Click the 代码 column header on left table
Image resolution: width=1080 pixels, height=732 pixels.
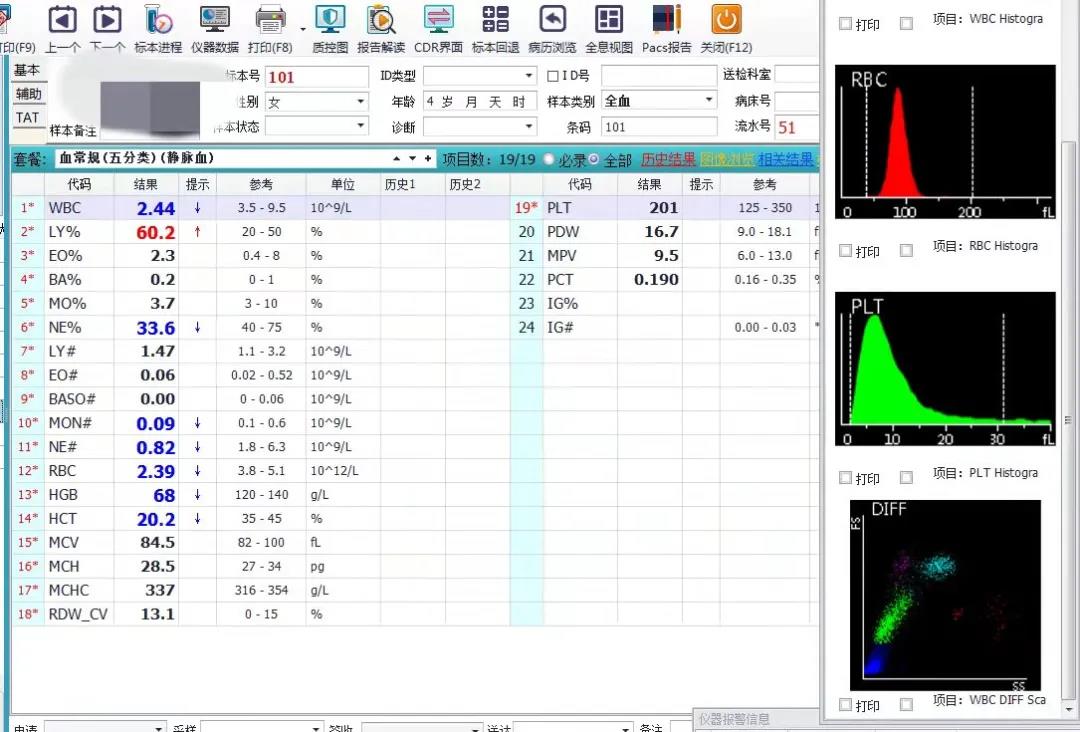[x=79, y=184]
